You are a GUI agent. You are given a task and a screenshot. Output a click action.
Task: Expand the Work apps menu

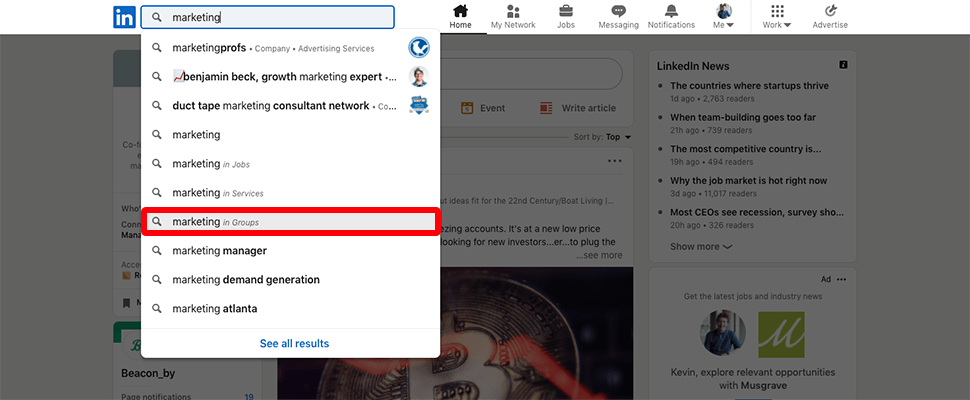777,17
